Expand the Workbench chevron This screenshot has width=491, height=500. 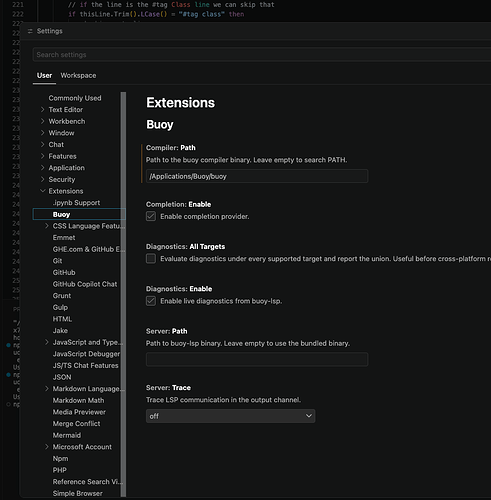coord(42,121)
